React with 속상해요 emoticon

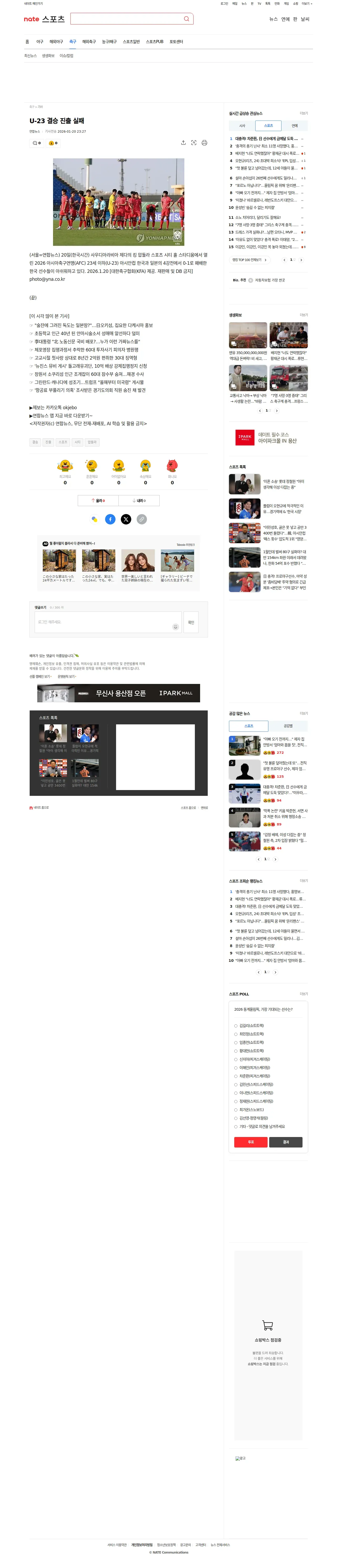click(x=145, y=466)
